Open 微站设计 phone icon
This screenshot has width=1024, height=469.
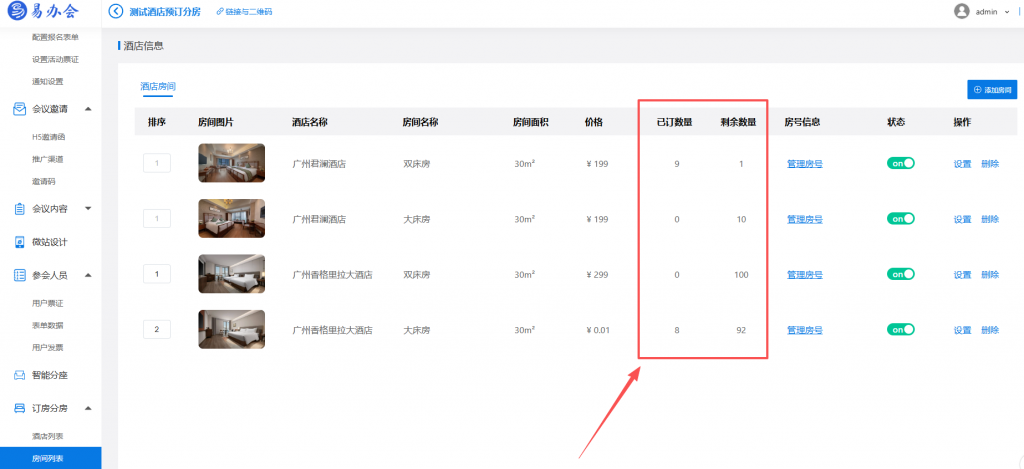[20, 242]
